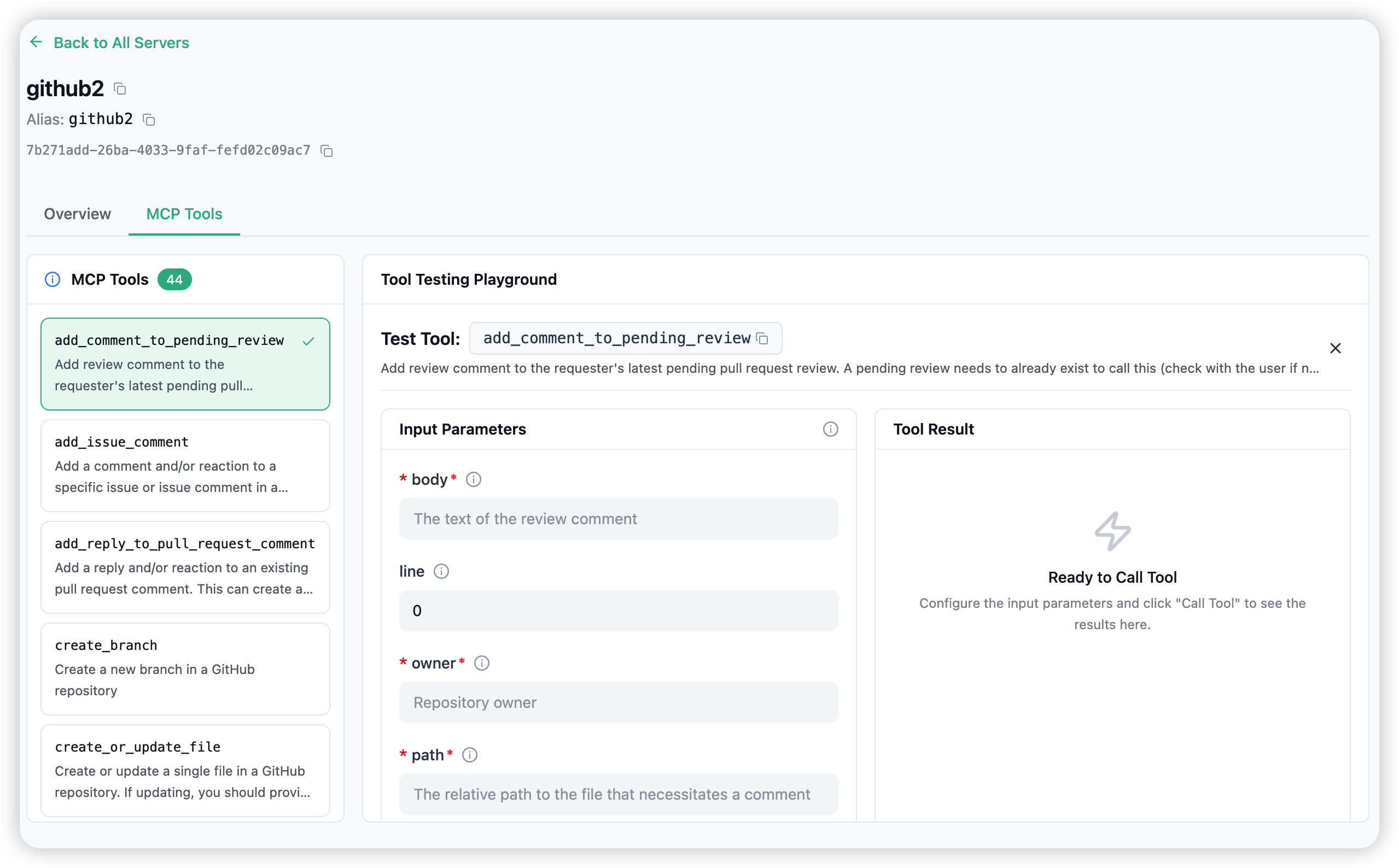Select the add_comment_to_pending_review tool card
Screen dimensions: 1399x868
point(185,364)
